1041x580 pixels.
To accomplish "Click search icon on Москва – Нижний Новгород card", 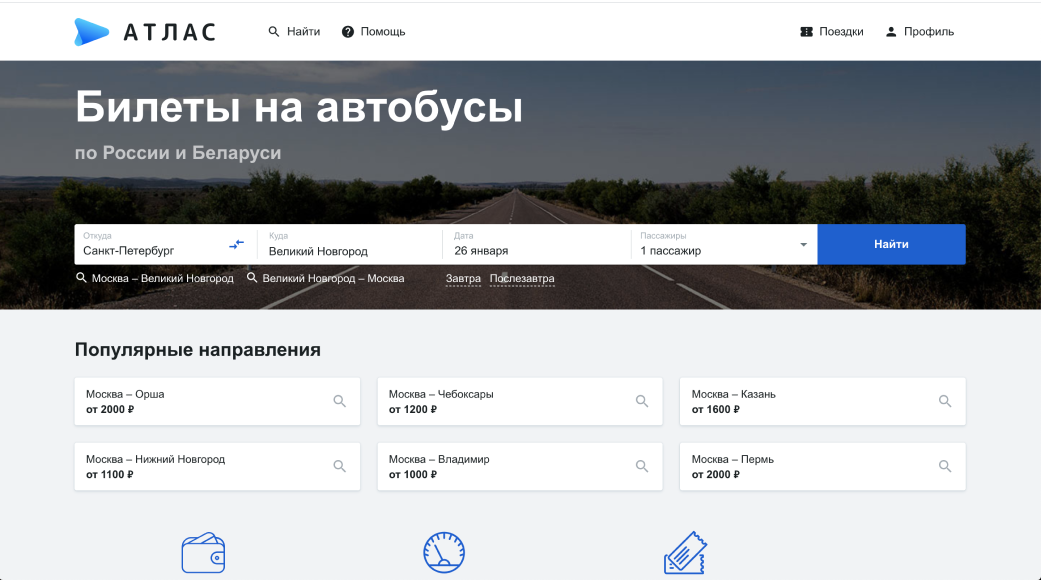I will [339, 466].
